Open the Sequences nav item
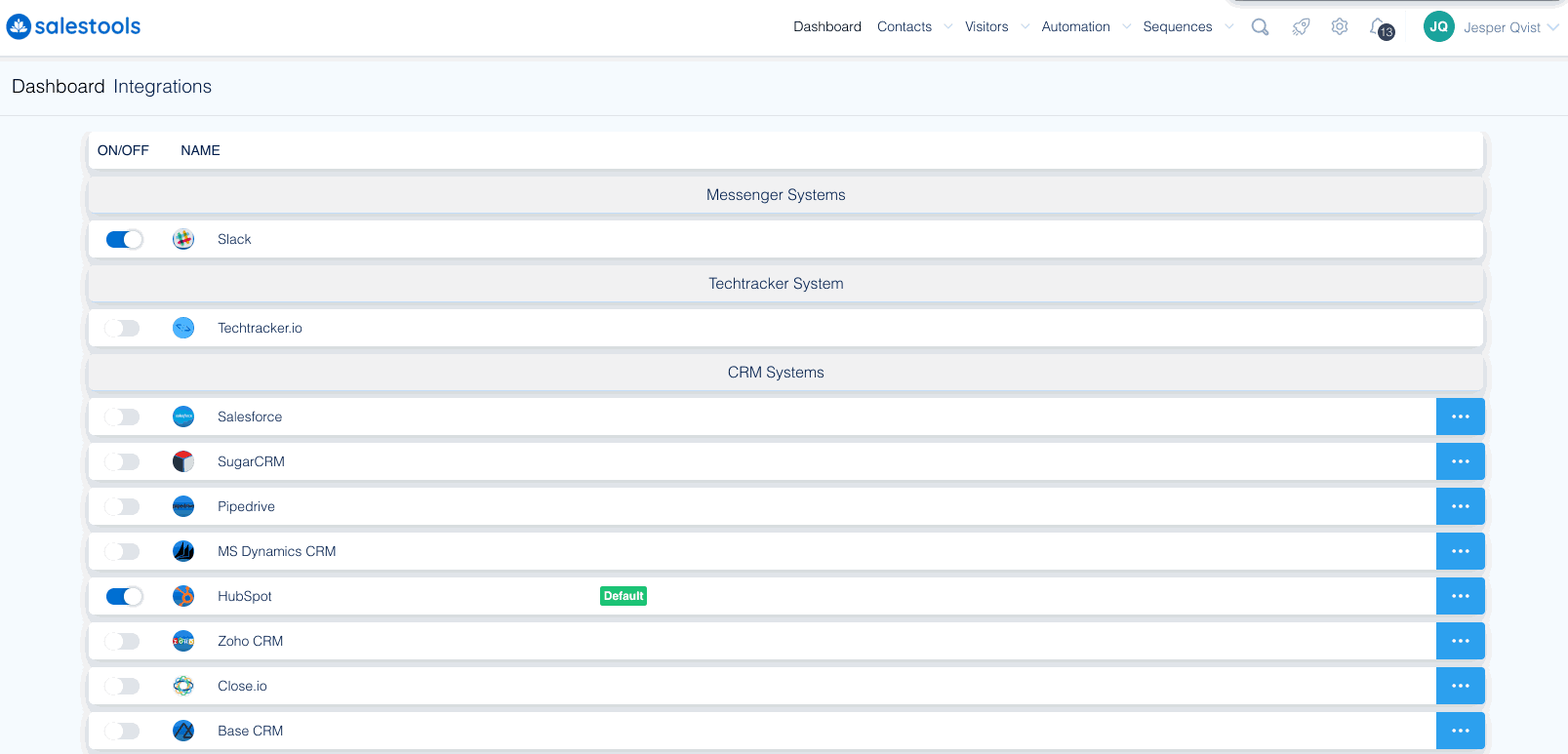The width and height of the screenshot is (1568, 754). tap(1178, 27)
